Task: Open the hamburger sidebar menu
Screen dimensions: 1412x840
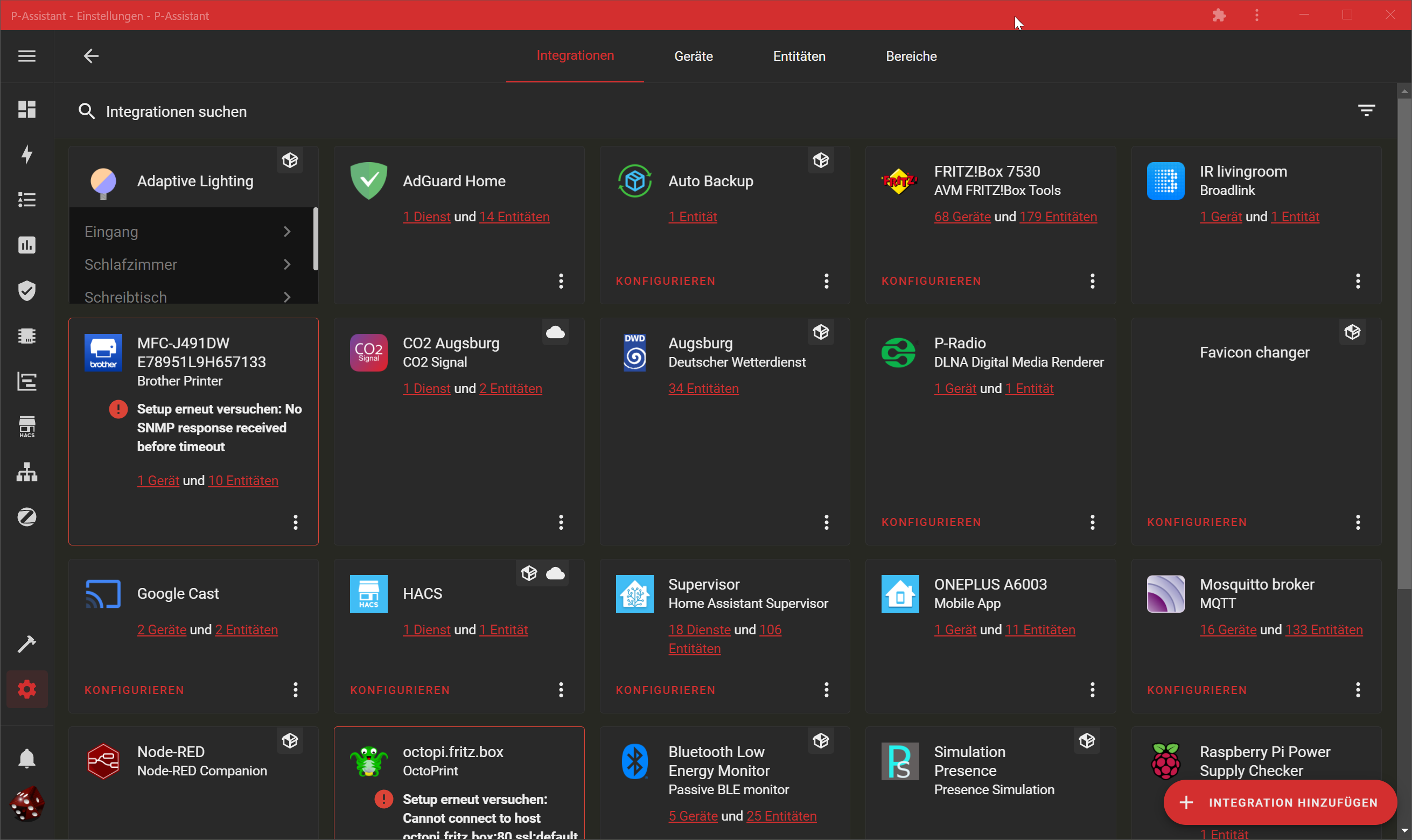Action: (26, 56)
